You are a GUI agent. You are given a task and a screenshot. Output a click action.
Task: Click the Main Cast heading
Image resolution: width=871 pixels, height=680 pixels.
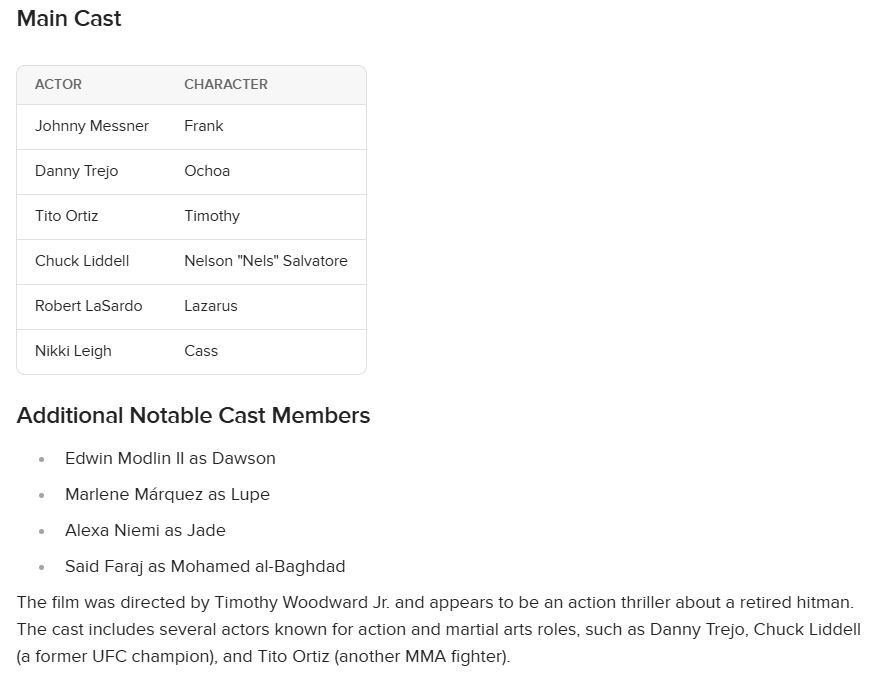(x=69, y=18)
